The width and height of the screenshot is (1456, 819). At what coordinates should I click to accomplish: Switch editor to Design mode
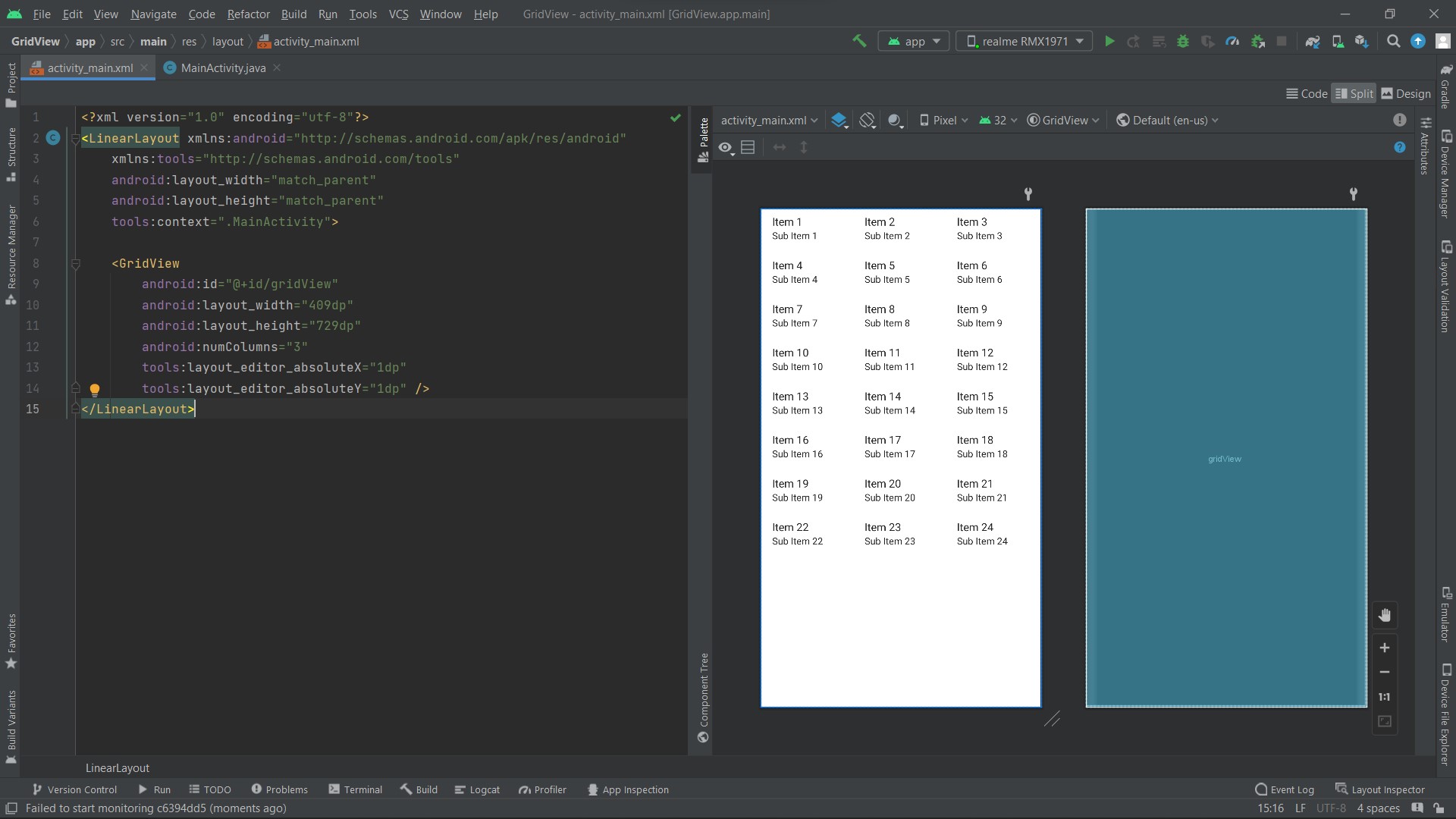(x=1405, y=93)
